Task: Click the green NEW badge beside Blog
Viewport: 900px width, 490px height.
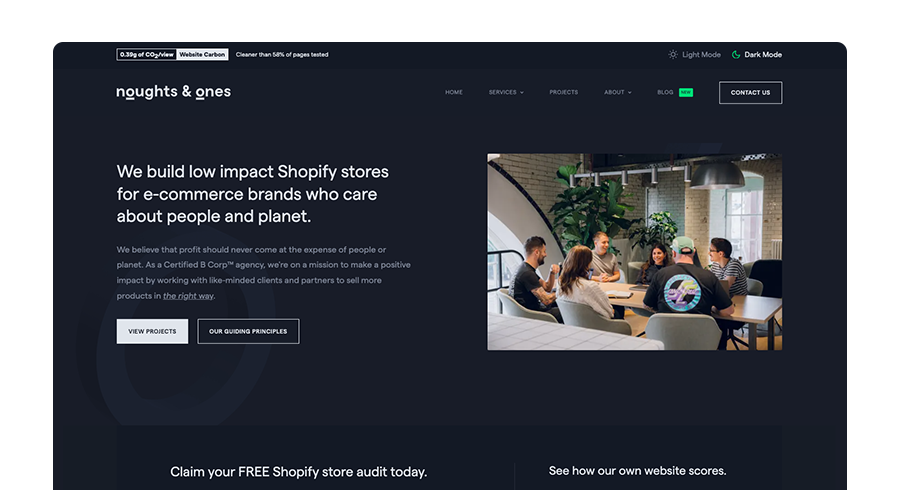Action: click(686, 92)
